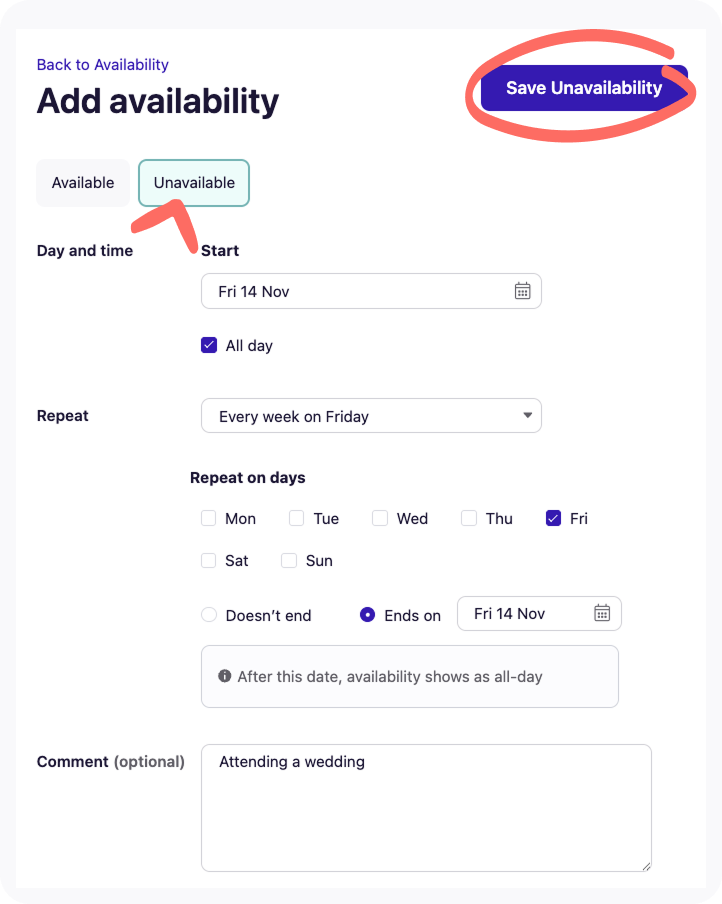Viewport: 722px width, 904px height.
Task: Open the Repeat frequency dropdown
Action: [x=371, y=416]
